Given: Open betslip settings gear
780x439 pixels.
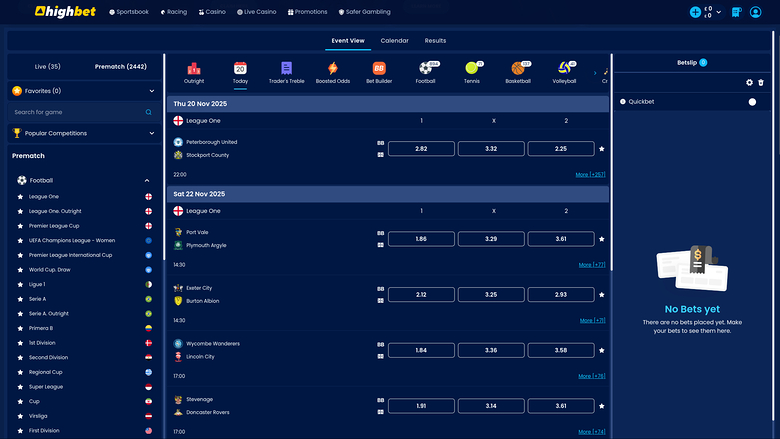Looking at the screenshot, I should click(x=749, y=82).
